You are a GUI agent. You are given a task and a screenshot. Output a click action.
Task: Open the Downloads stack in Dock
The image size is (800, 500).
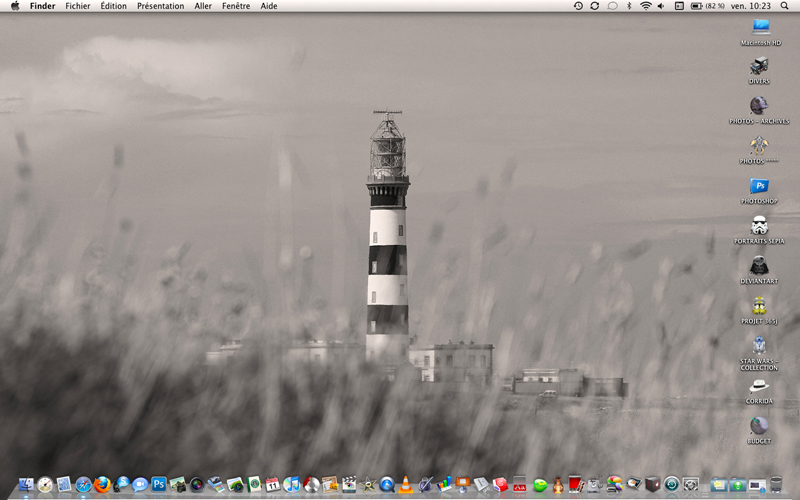[x=737, y=485]
